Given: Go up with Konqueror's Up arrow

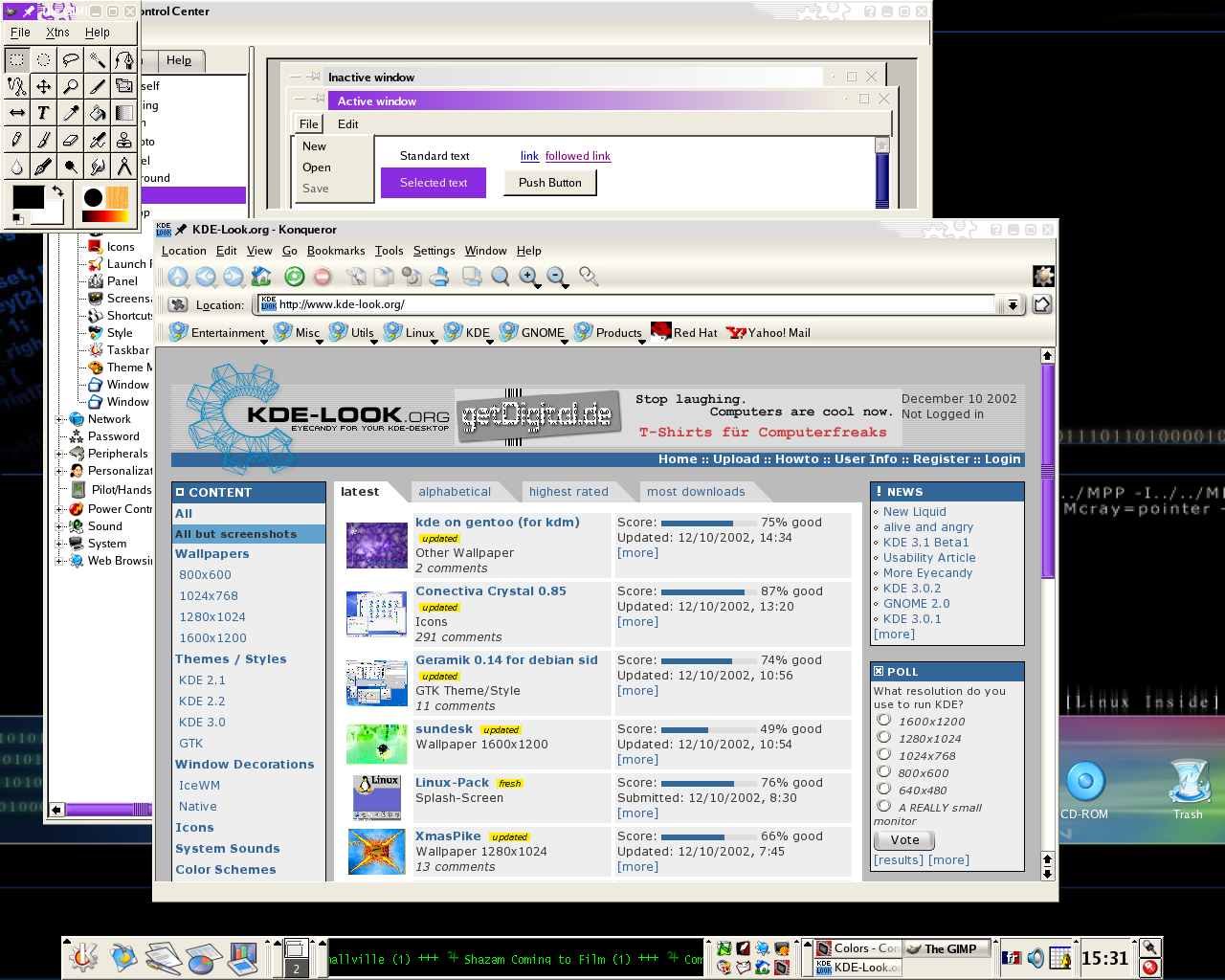Looking at the screenshot, I should point(179,277).
